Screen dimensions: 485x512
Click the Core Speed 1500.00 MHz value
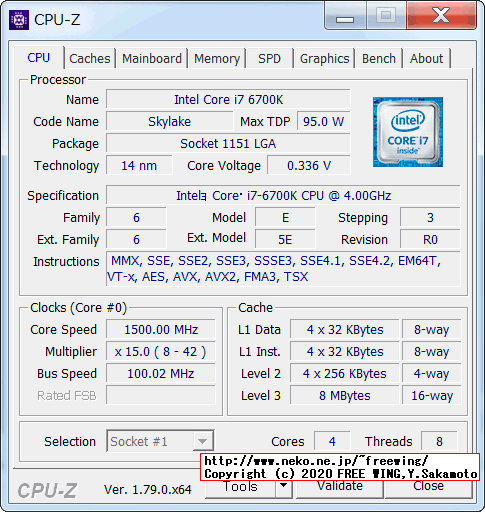161,329
